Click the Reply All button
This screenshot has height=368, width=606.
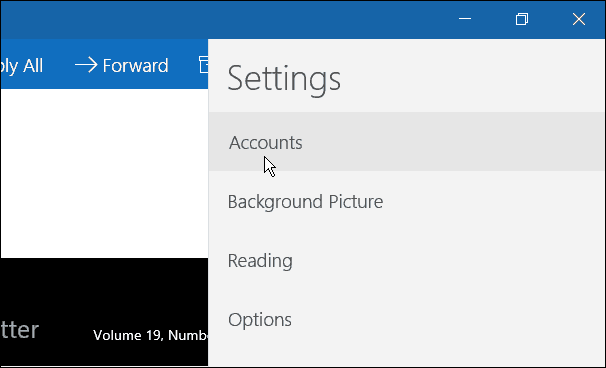point(22,65)
